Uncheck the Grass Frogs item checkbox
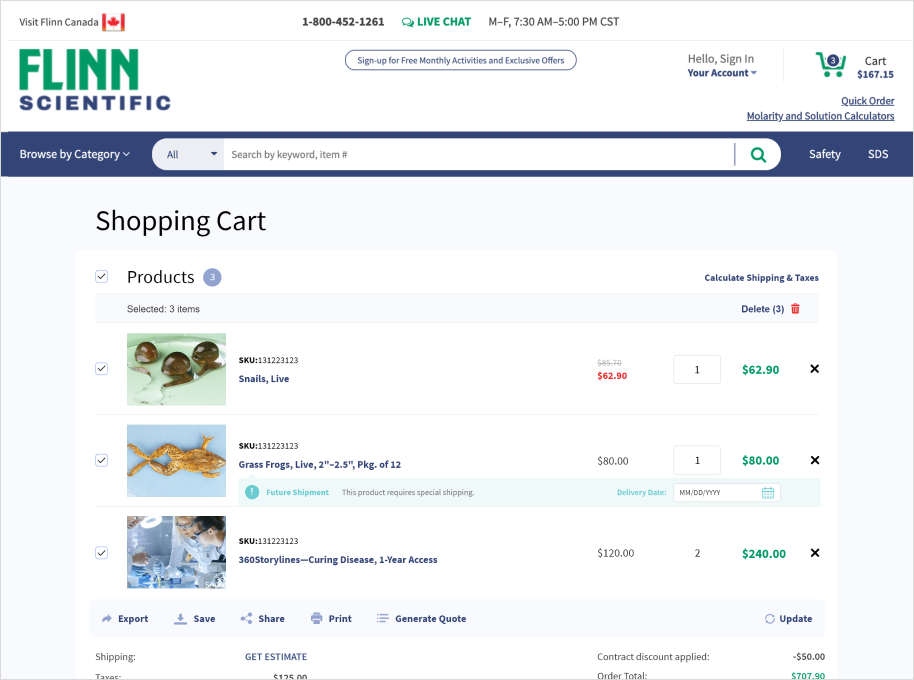Screen dimensions: 914x680 (101, 460)
